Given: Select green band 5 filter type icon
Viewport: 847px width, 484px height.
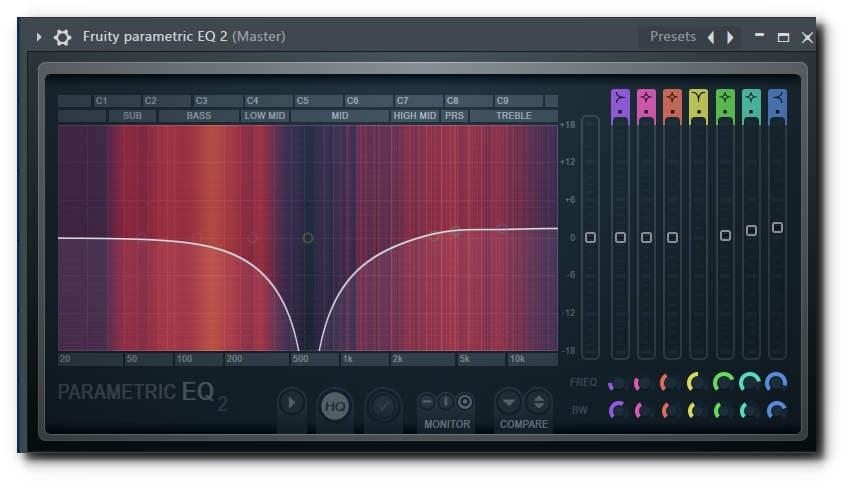Looking at the screenshot, I should click(x=725, y=98).
